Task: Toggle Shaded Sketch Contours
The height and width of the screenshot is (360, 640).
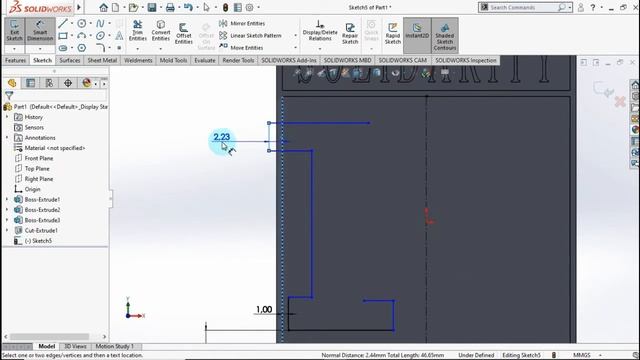Action: (444, 36)
